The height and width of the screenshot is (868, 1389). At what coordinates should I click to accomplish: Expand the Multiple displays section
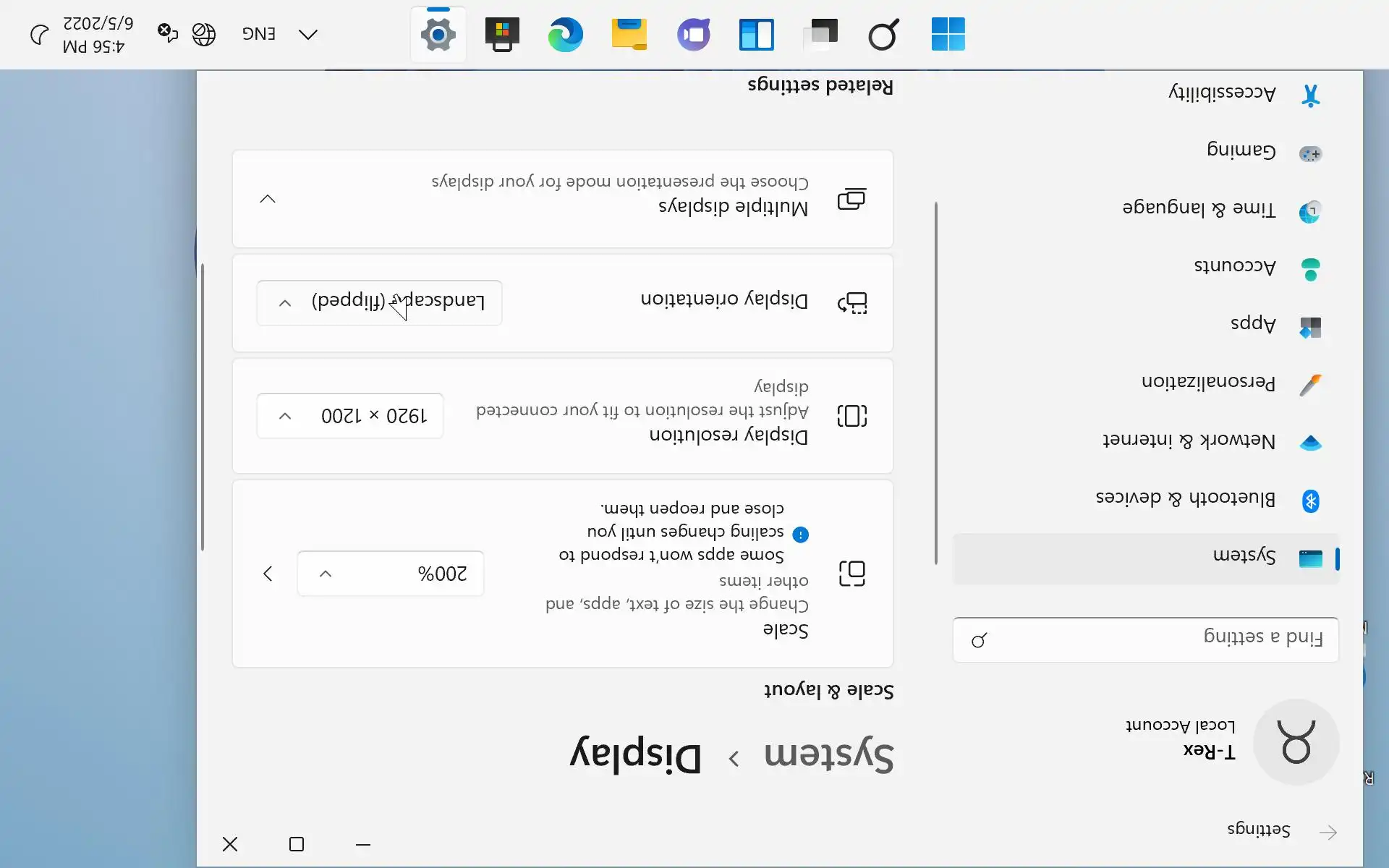pyautogui.click(x=268, y=199)
